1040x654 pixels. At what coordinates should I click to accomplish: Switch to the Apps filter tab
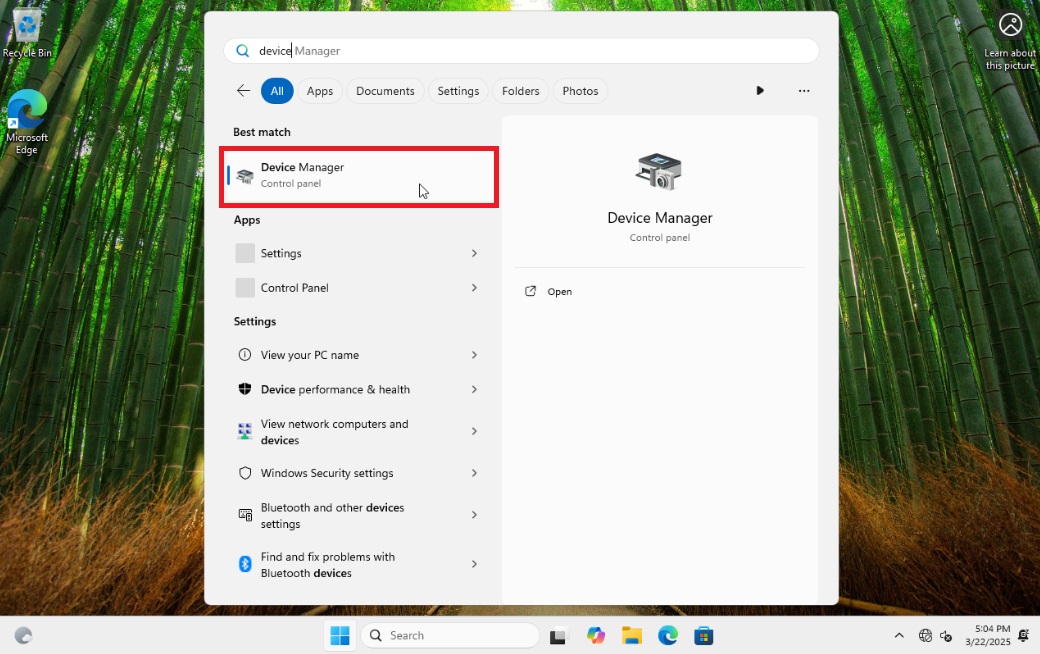pyautogui.click(x=320, y=91)
